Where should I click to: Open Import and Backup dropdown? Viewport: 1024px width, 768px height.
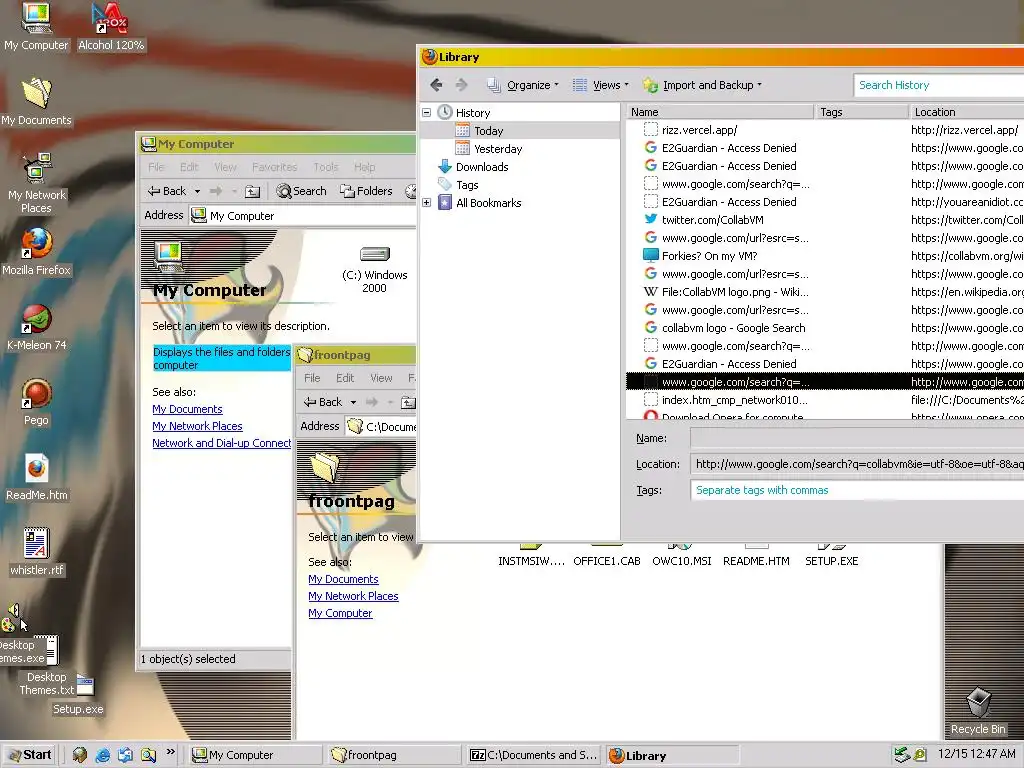703,85
